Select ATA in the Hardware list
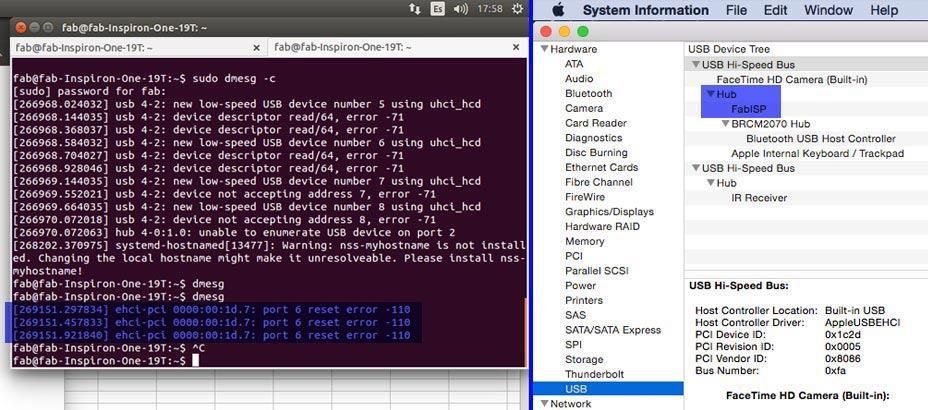Screen dimensions: 928x410 [574, 64]
